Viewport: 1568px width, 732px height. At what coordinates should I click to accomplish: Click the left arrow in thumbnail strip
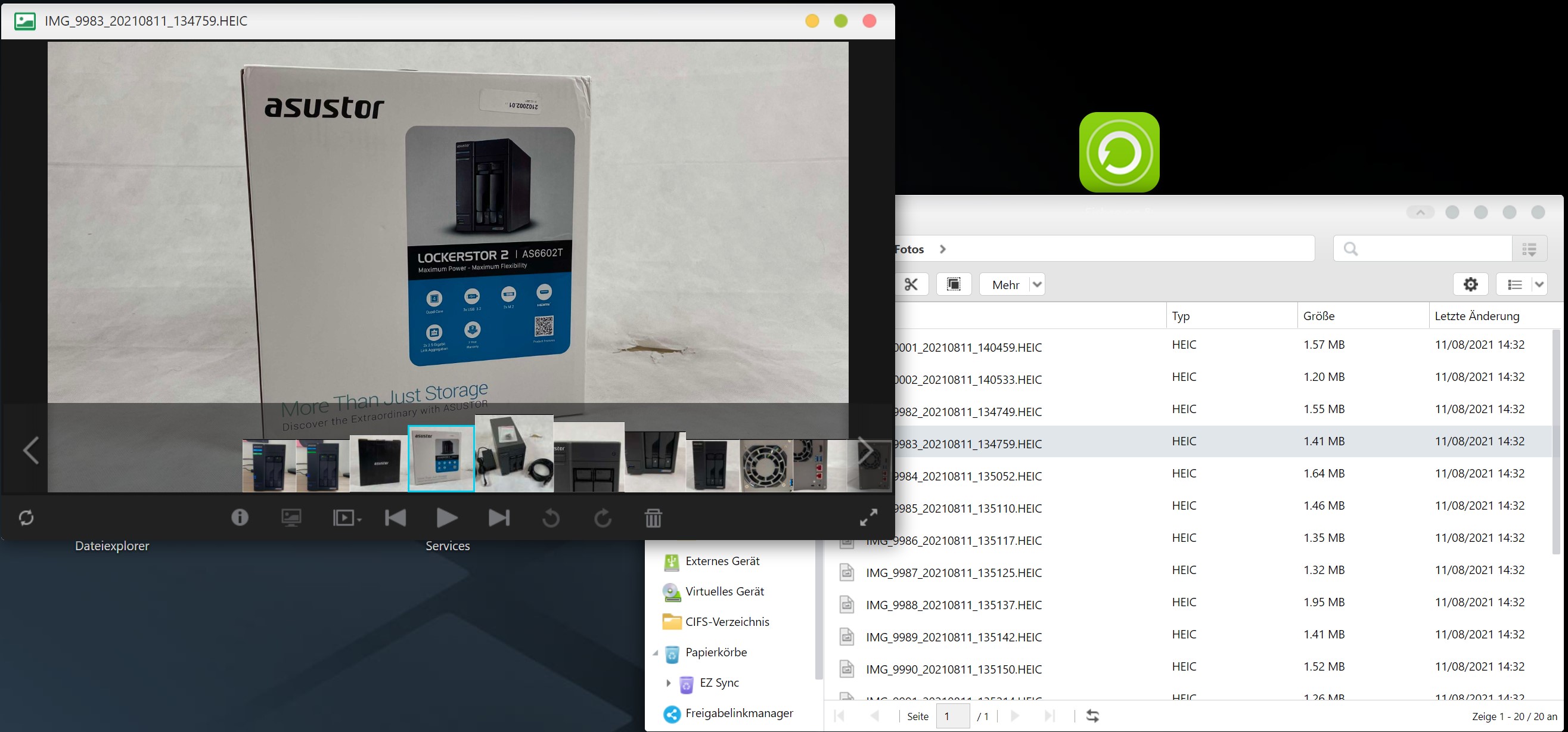pyautogui.click(x=31, y=451)
